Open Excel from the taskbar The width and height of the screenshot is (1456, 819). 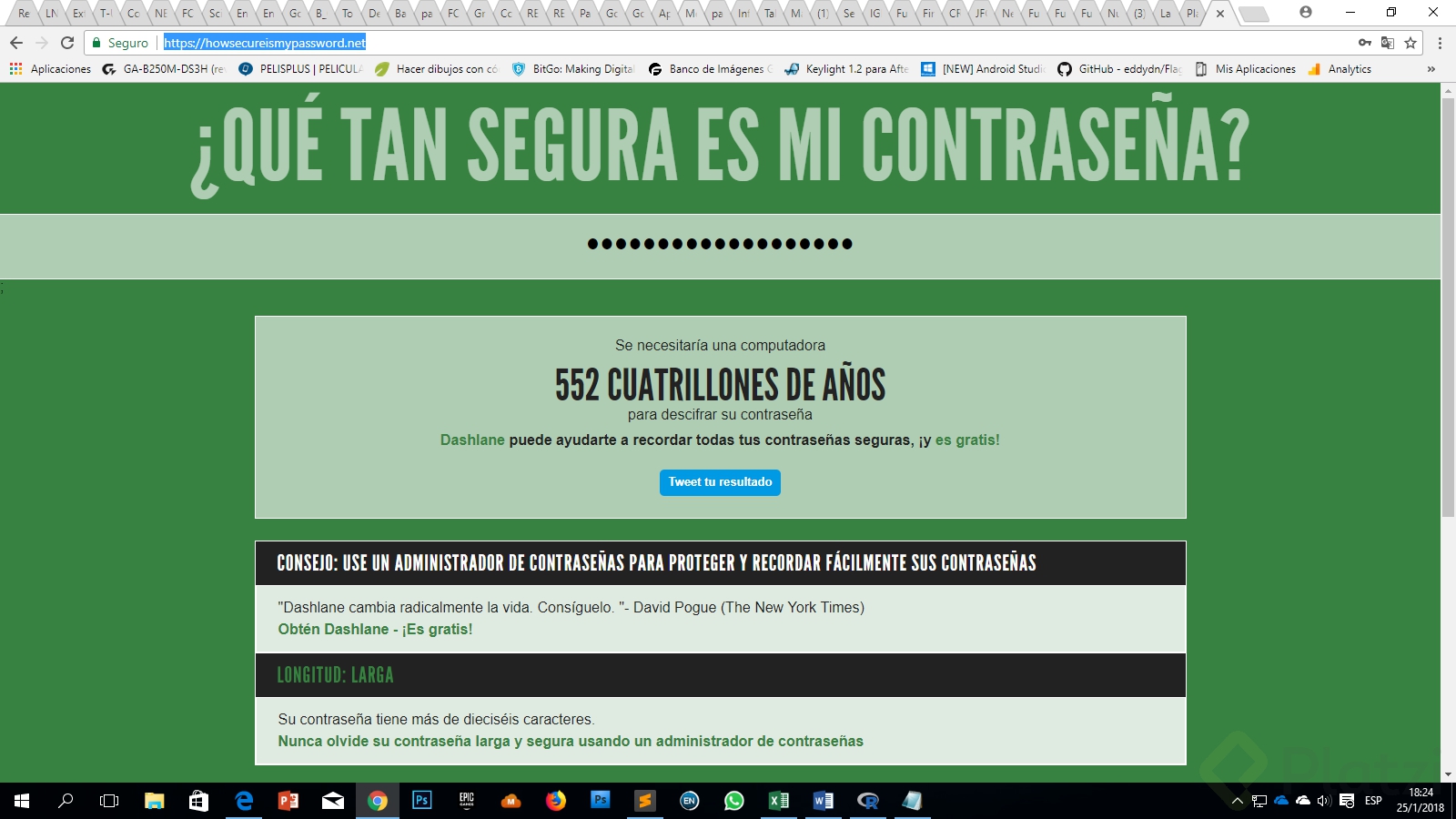pos(779,801)
